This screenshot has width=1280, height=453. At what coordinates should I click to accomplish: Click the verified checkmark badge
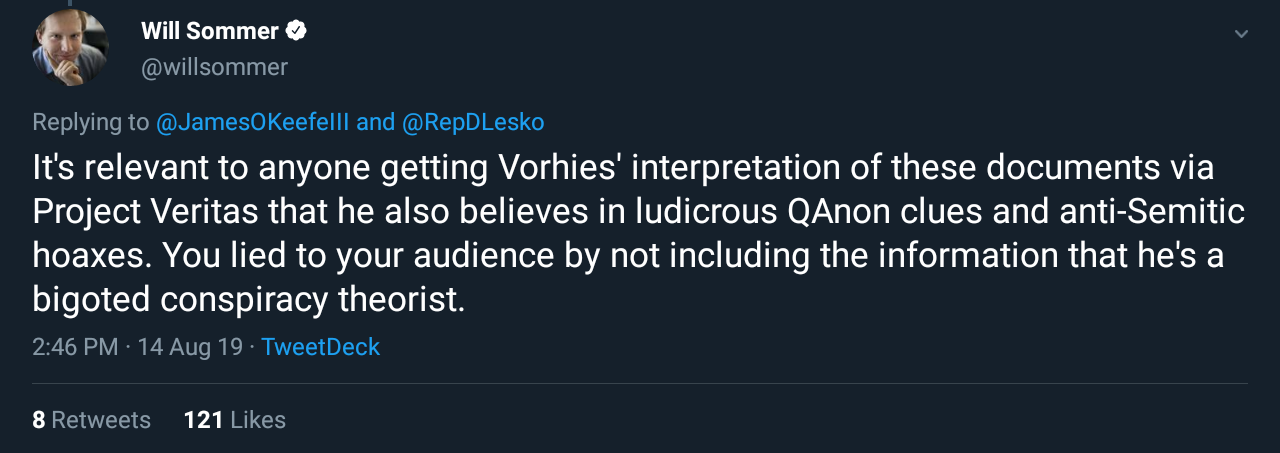tap(296, 31)
